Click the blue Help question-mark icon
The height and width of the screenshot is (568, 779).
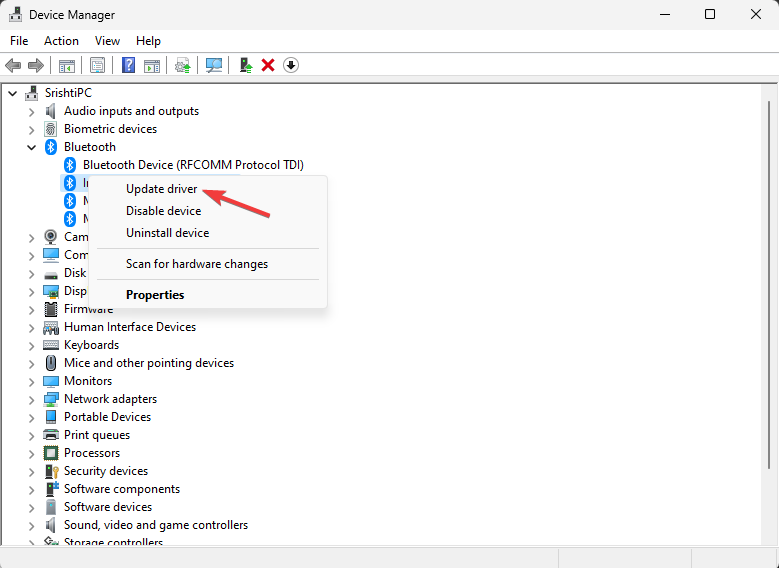click(x=128, y=65)
